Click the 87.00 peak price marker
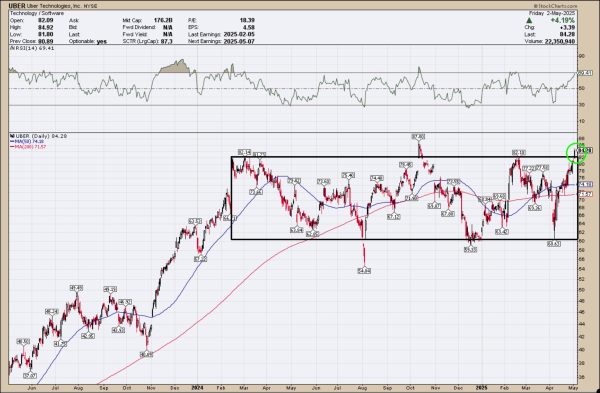This screenshot has width=600, height=393. point(418,137)
